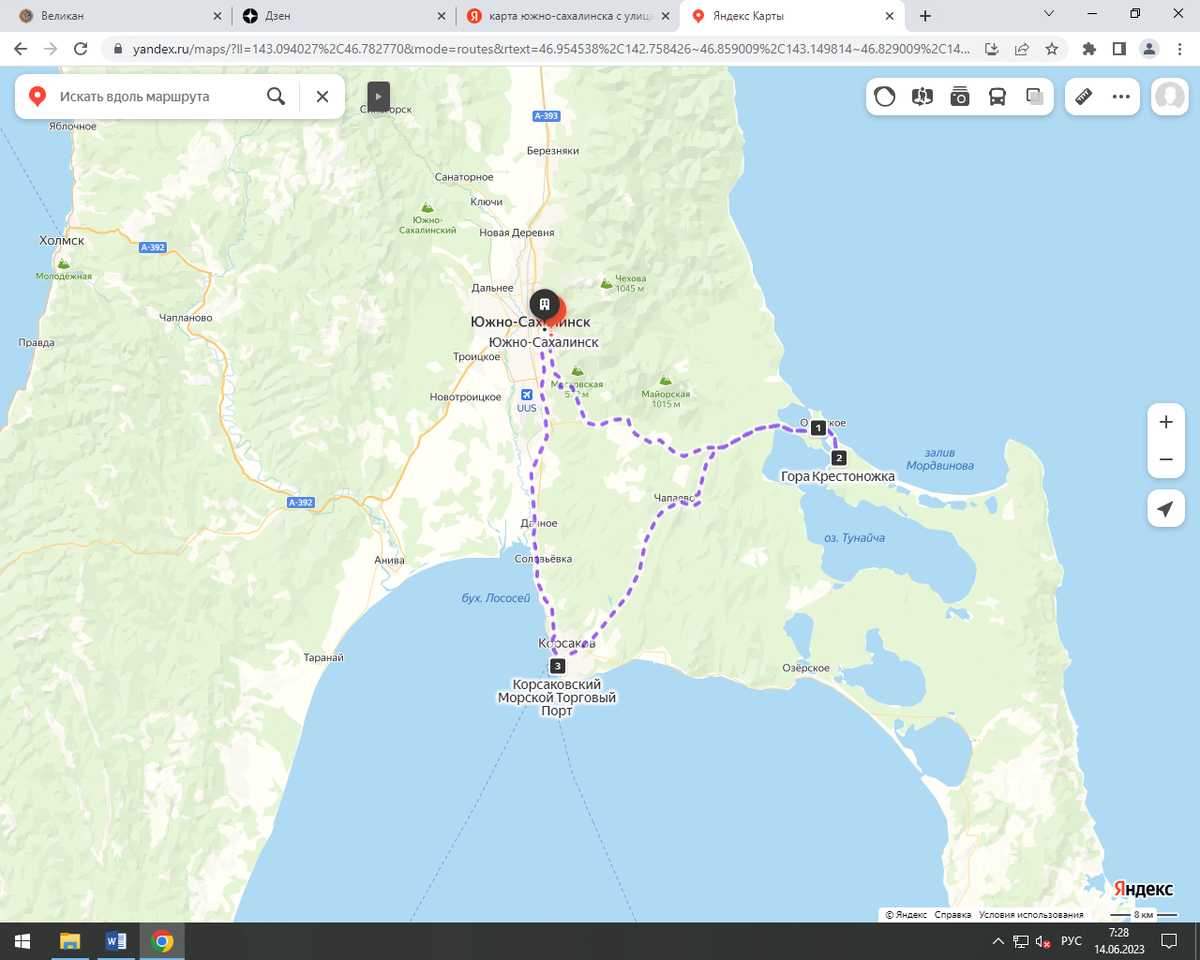Zoom in the map with plus button
Viewport: 1200px width, 960px height.
1165,422
